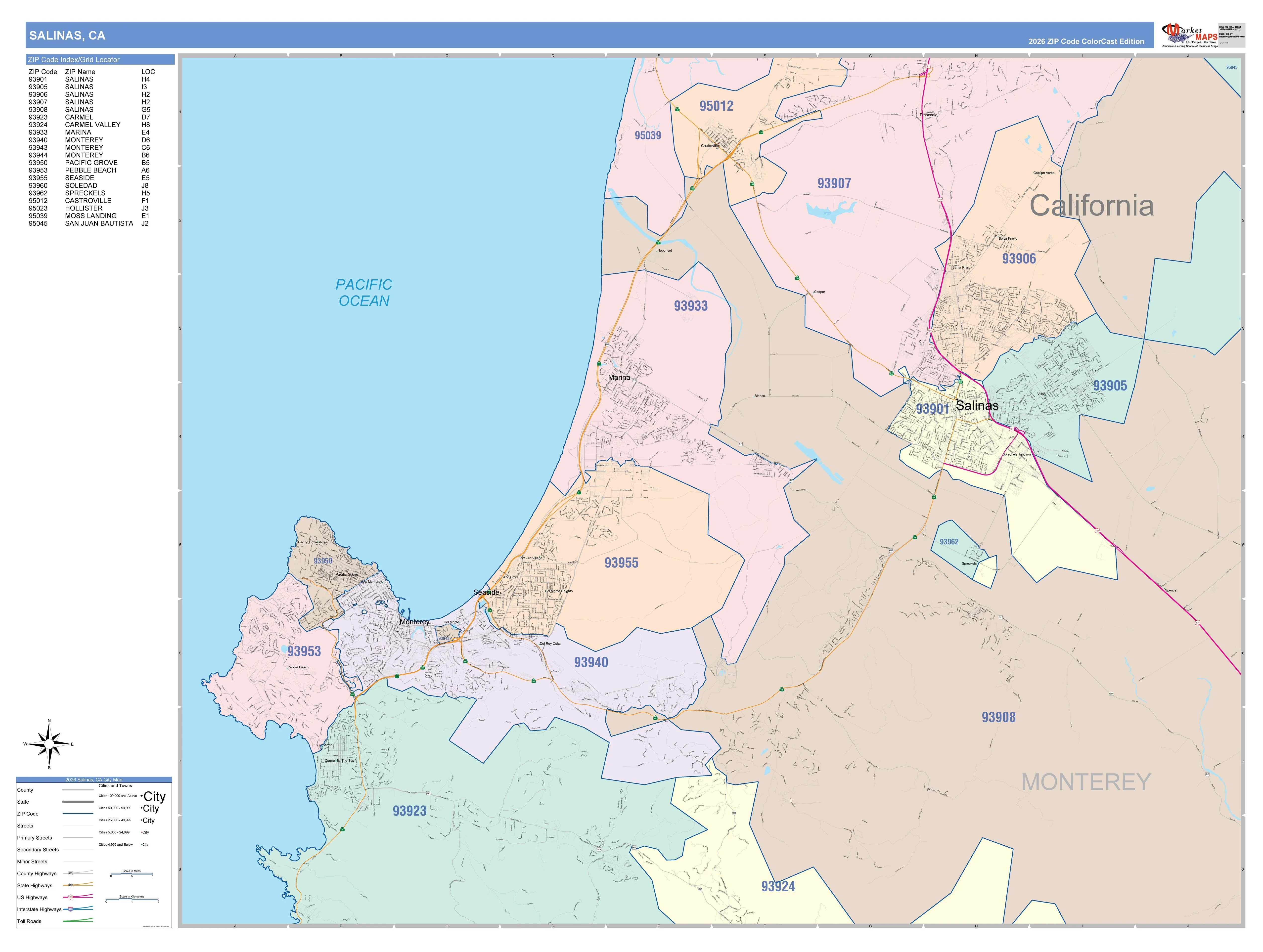This screenshot has height=952, width=1263.
Task: Click ZIP label 95012 on the map
Action: point(716,106)
